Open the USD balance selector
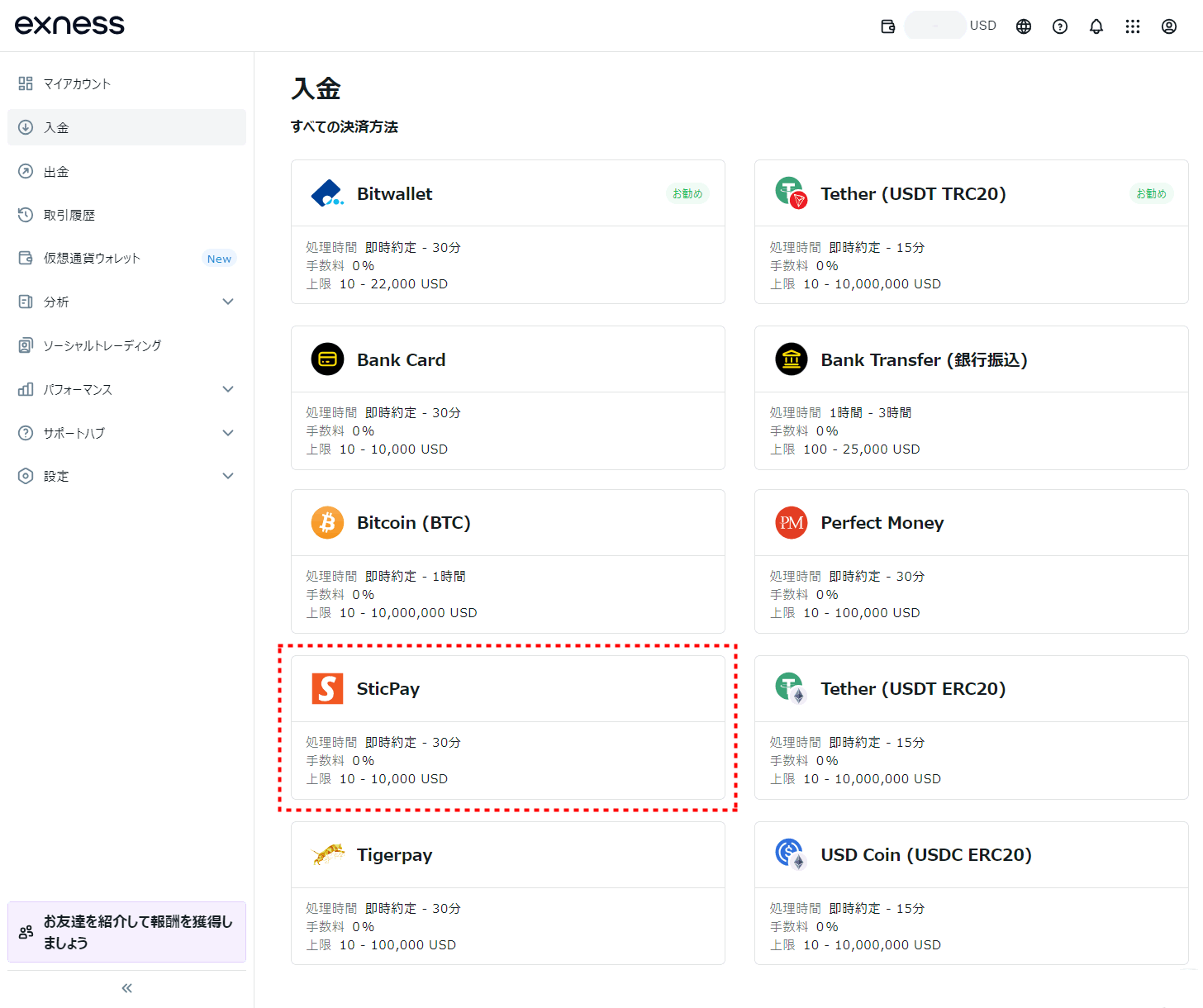The width and height of the screenshot is (1203, 1008). click(951, 26)
